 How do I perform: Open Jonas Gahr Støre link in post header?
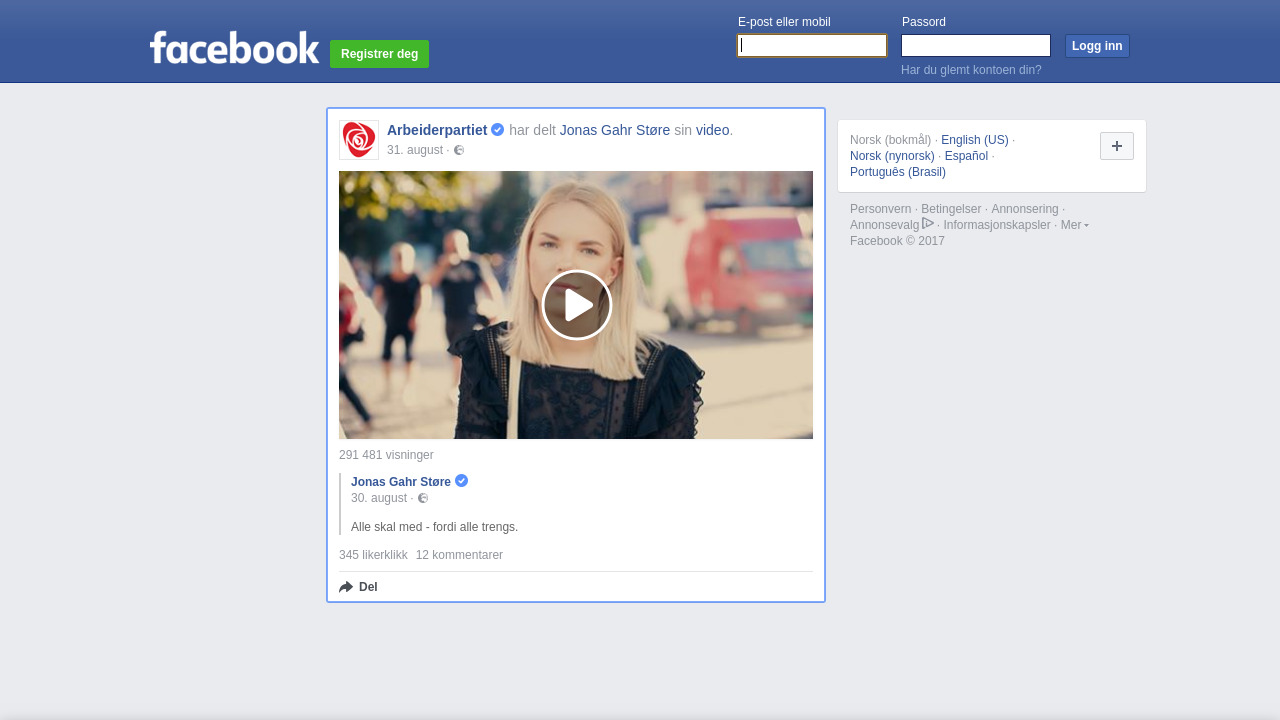coord(615,130)
